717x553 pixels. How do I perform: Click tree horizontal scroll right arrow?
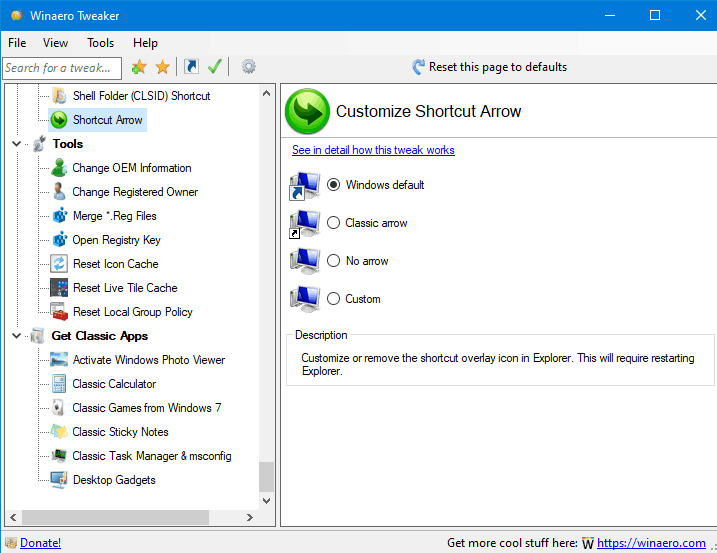tap(250, 517)
